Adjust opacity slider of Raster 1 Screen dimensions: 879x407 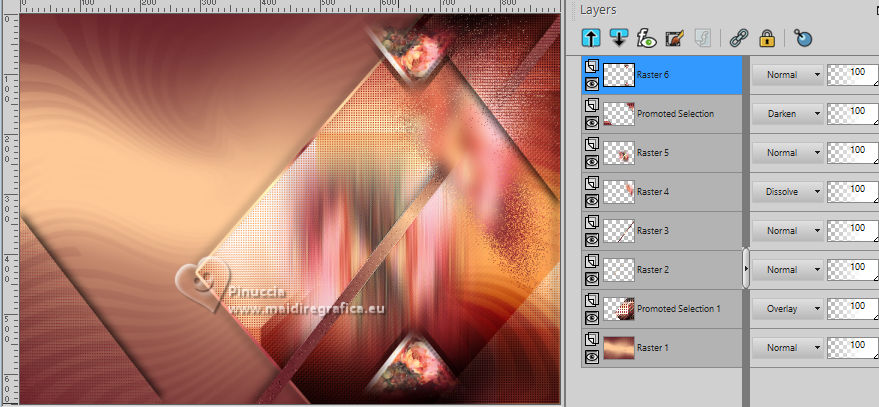pos(853,348)
